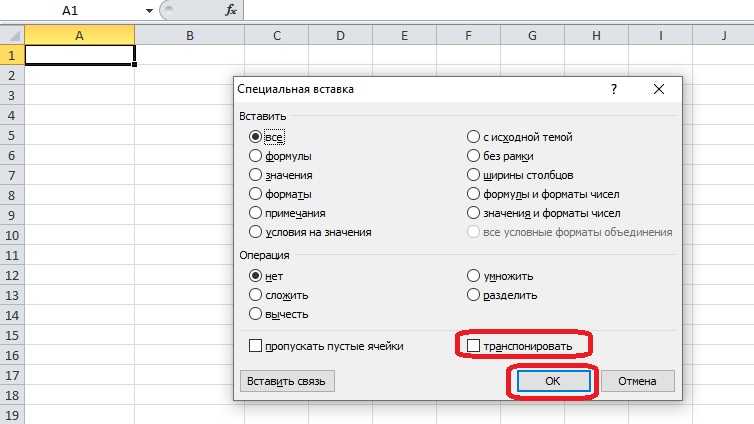Viewport: 754px width, 424px height.
Task: Click the fx insert function icon
Action: tap(231, 10)
